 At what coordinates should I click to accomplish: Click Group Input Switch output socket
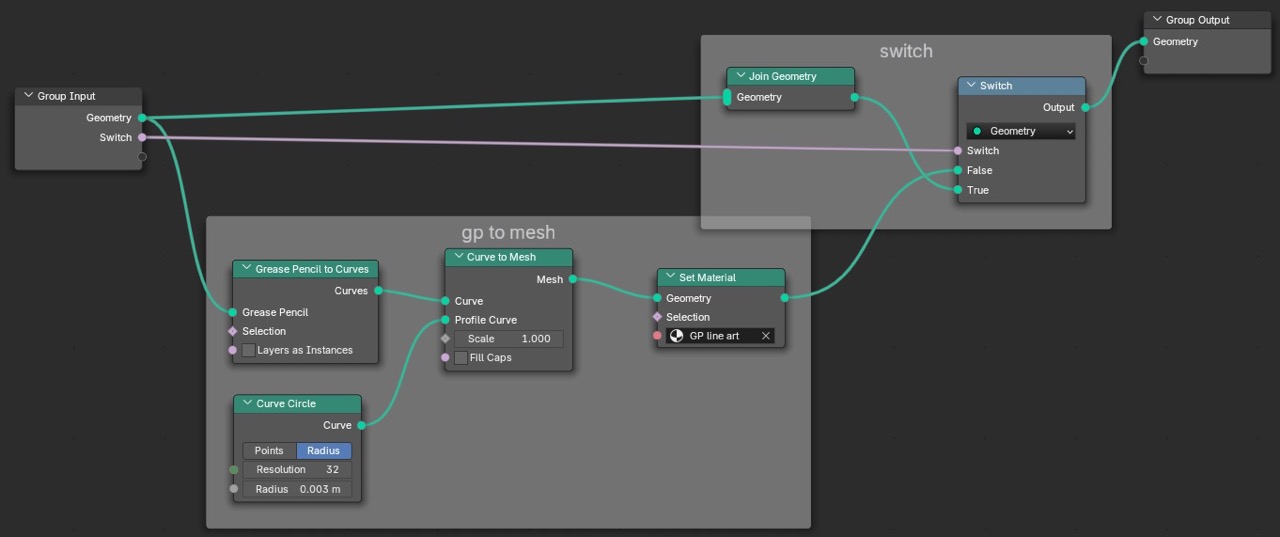click(142, 137)
